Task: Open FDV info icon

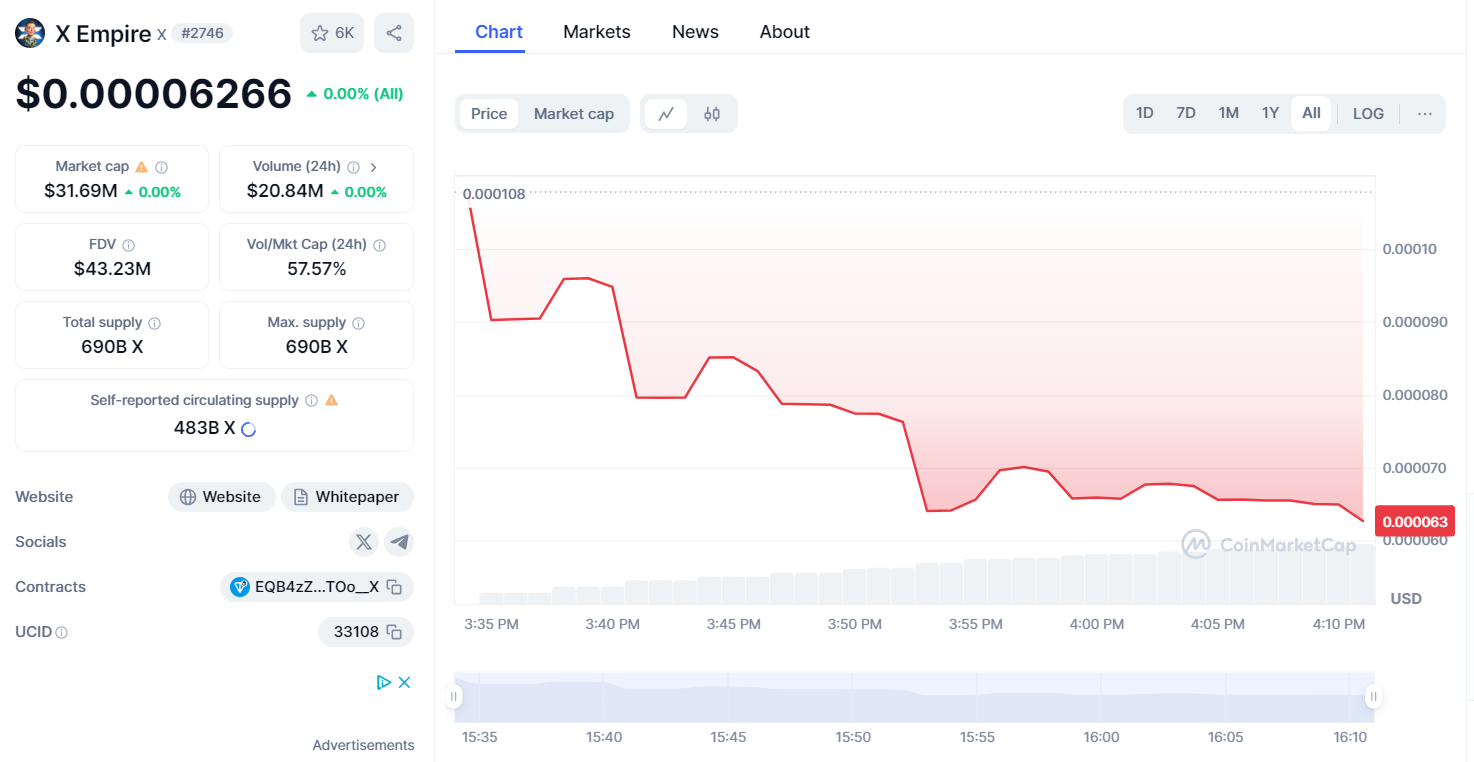Action: click(x=128, y=245)
